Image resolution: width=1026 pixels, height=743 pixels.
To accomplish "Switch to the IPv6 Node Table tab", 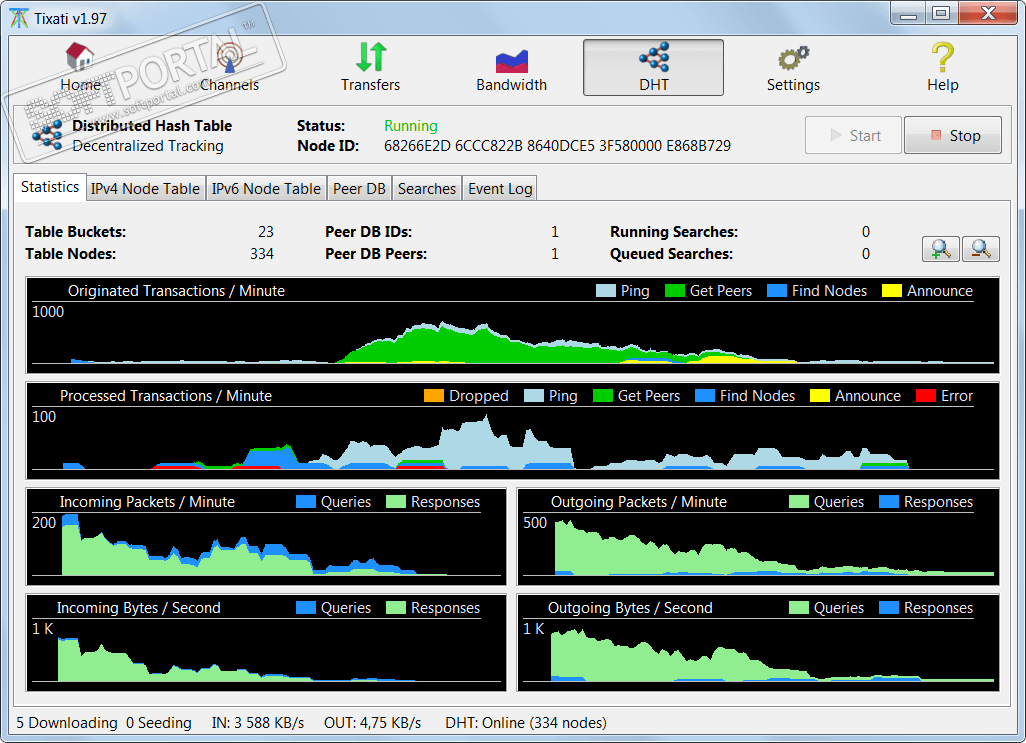I will click(x=266, y=188).
